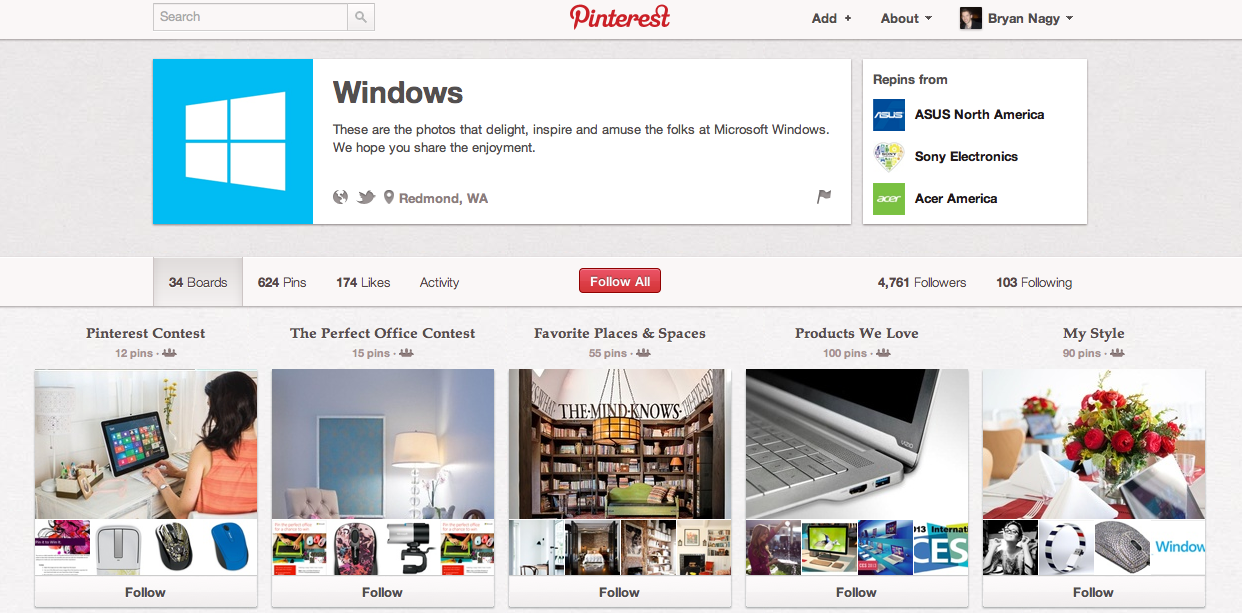Open the Pinterest logo home link
This screenshot has height=613, width=1242.
[x=620, y=17]
